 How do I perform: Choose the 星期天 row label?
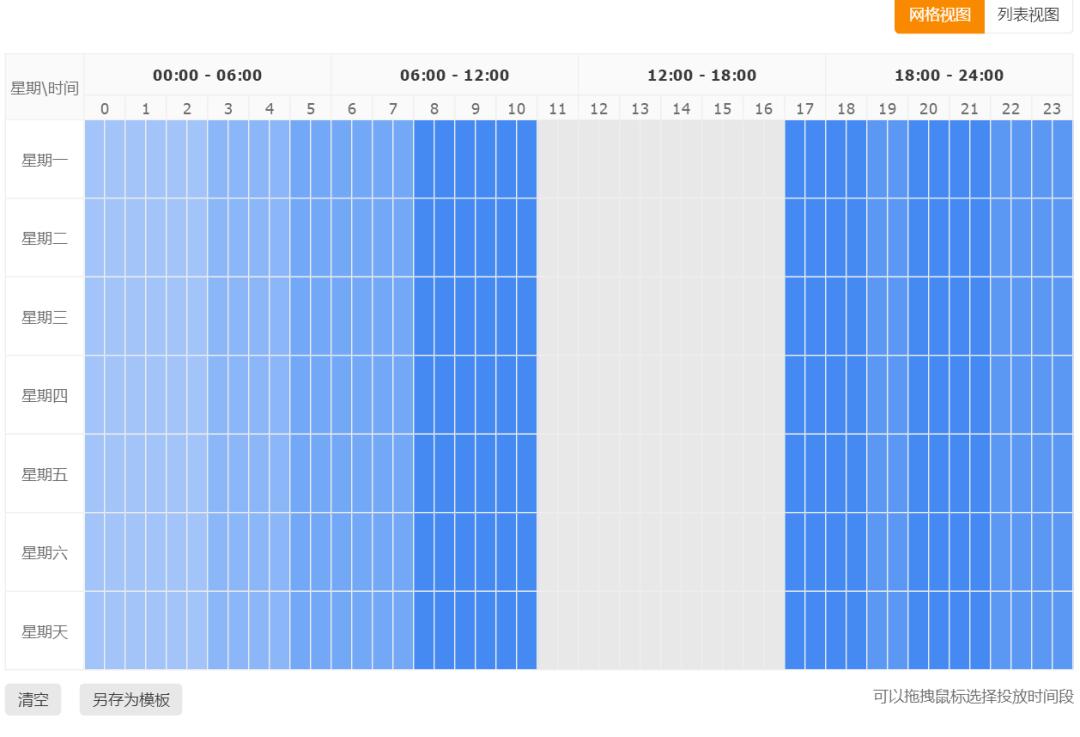point(45,631)
